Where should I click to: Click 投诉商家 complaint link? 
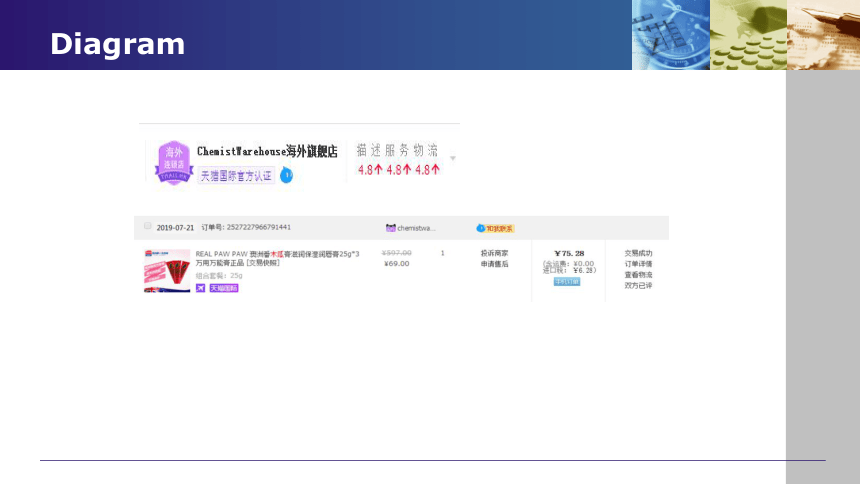pyautogui.click(x=494, y=254)
